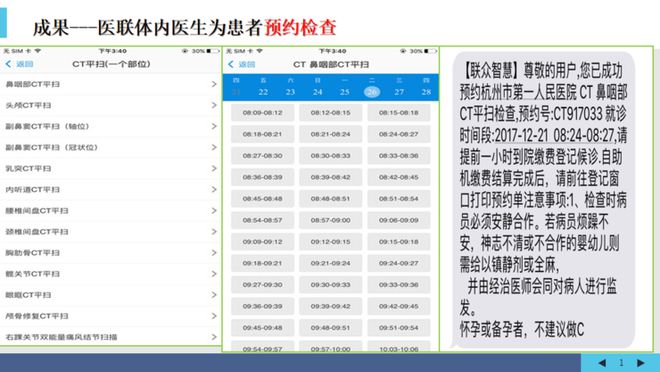Book the 08:21-08:24 time slot

[330, 134]
